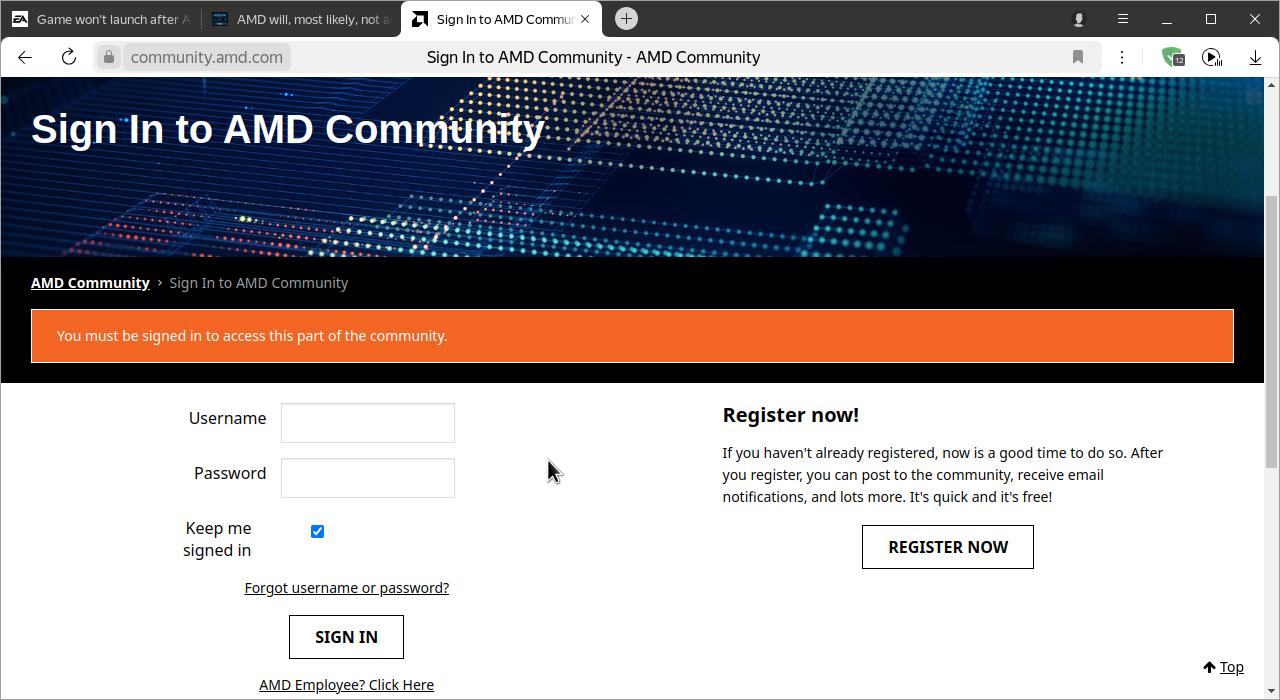Viewport: 1280px width, 700px height.
Task: Minimize the browser window
Action: click(1167, 19)
